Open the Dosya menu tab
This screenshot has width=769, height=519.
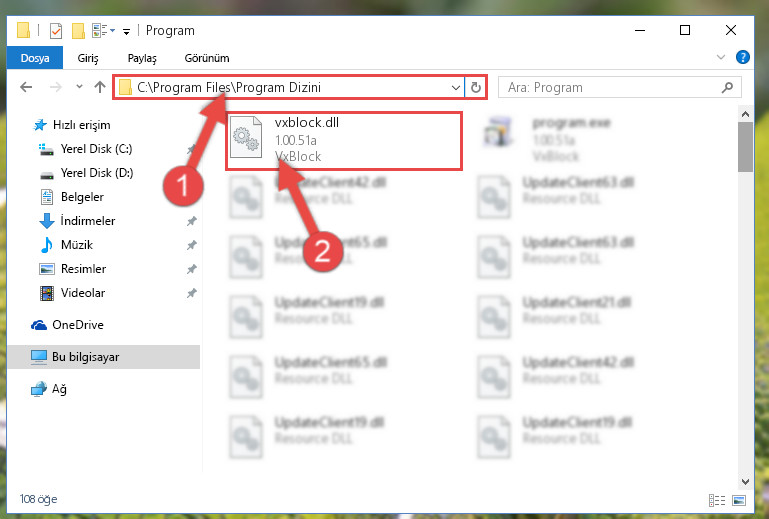coord(35,58)
